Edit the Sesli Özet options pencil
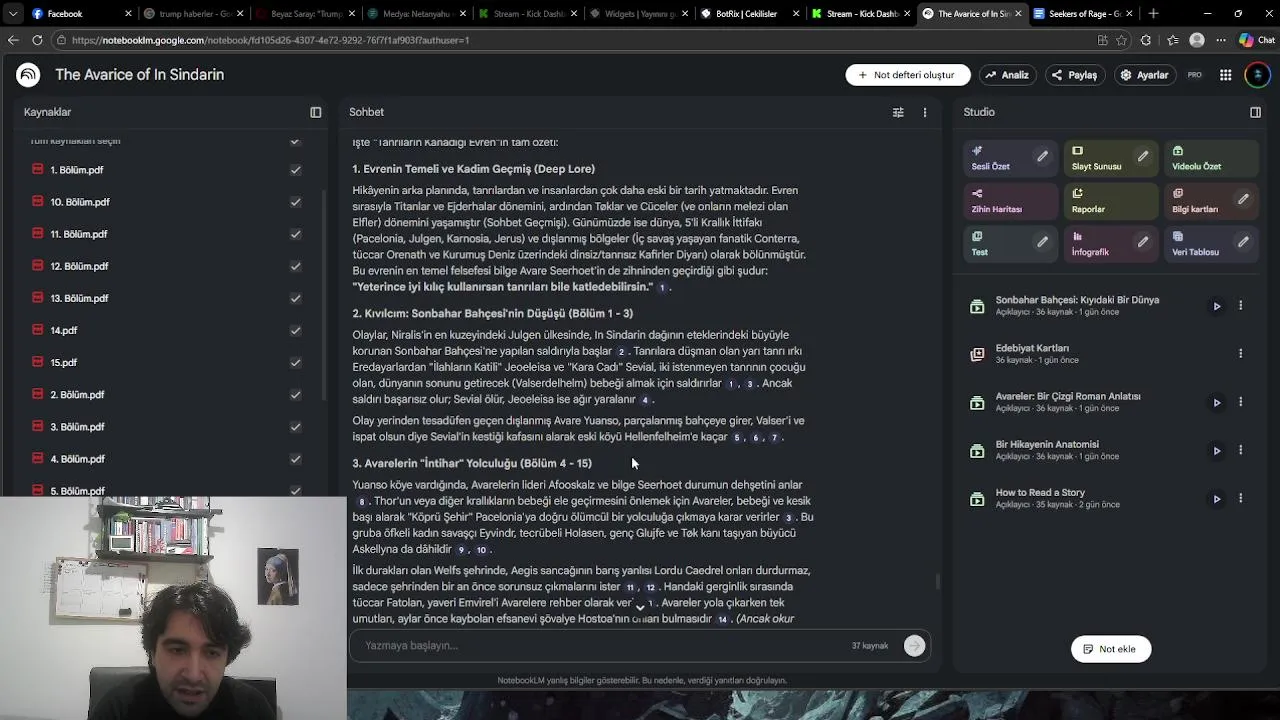This screenshot has width=1280, height=720. point(1042,156)
